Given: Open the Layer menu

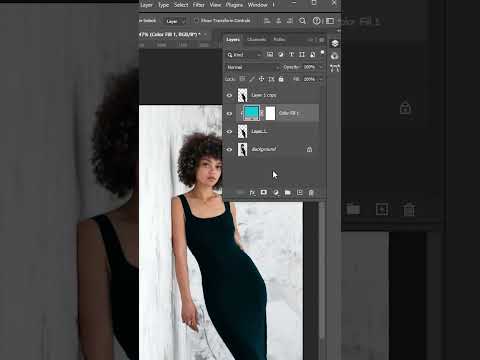Looking at the screenshot, I should [146, 5].
